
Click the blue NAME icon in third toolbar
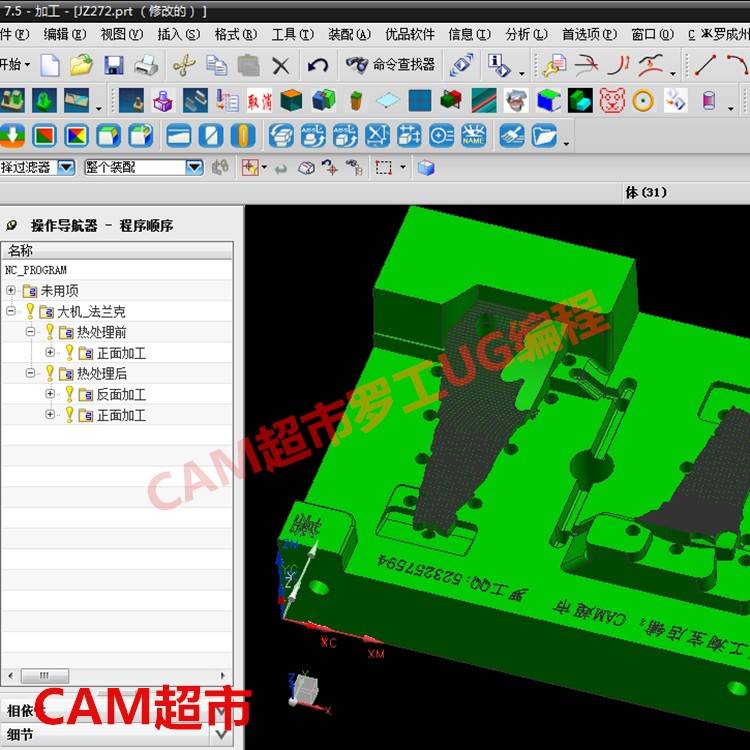(474, 135)
